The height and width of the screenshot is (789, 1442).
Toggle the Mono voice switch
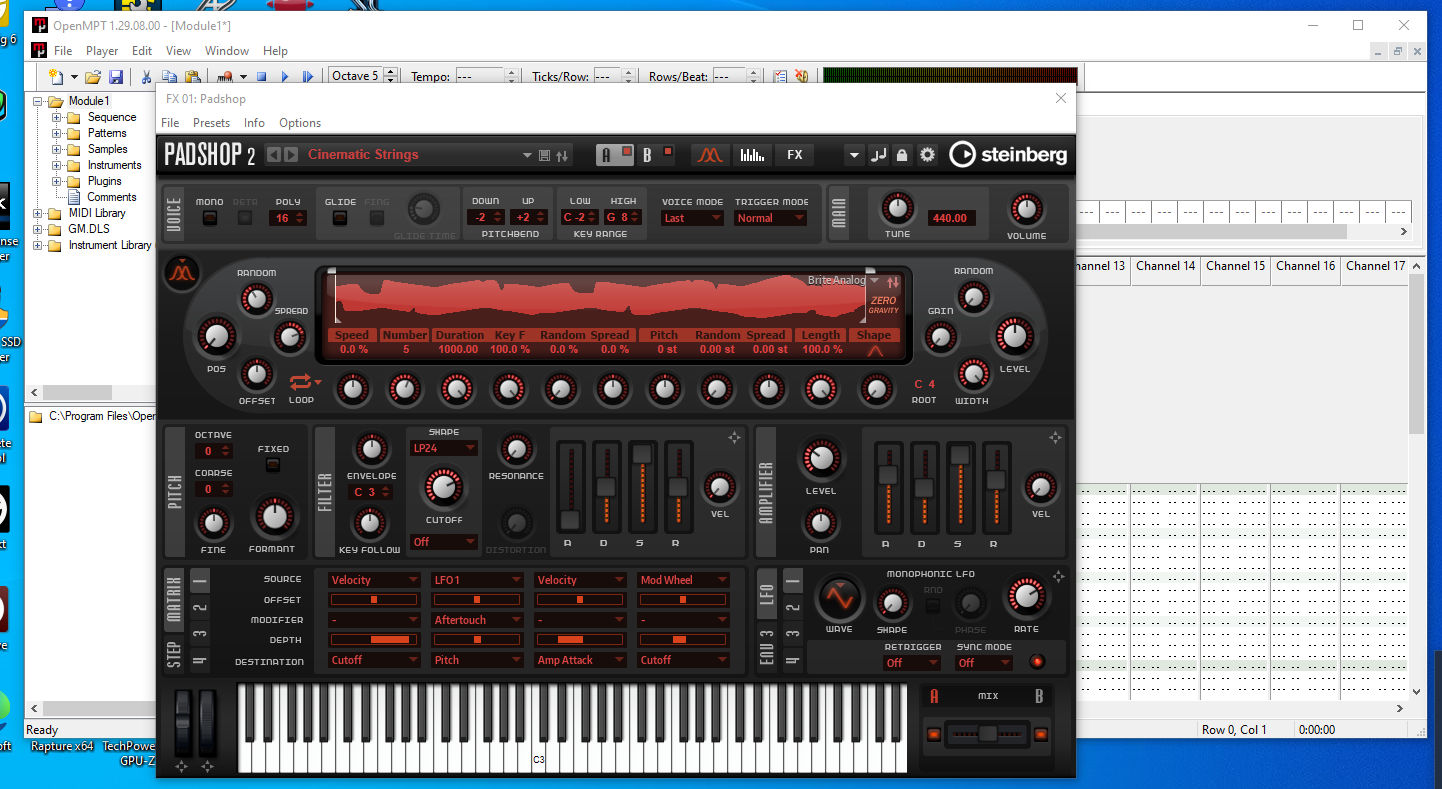[209, 218]
